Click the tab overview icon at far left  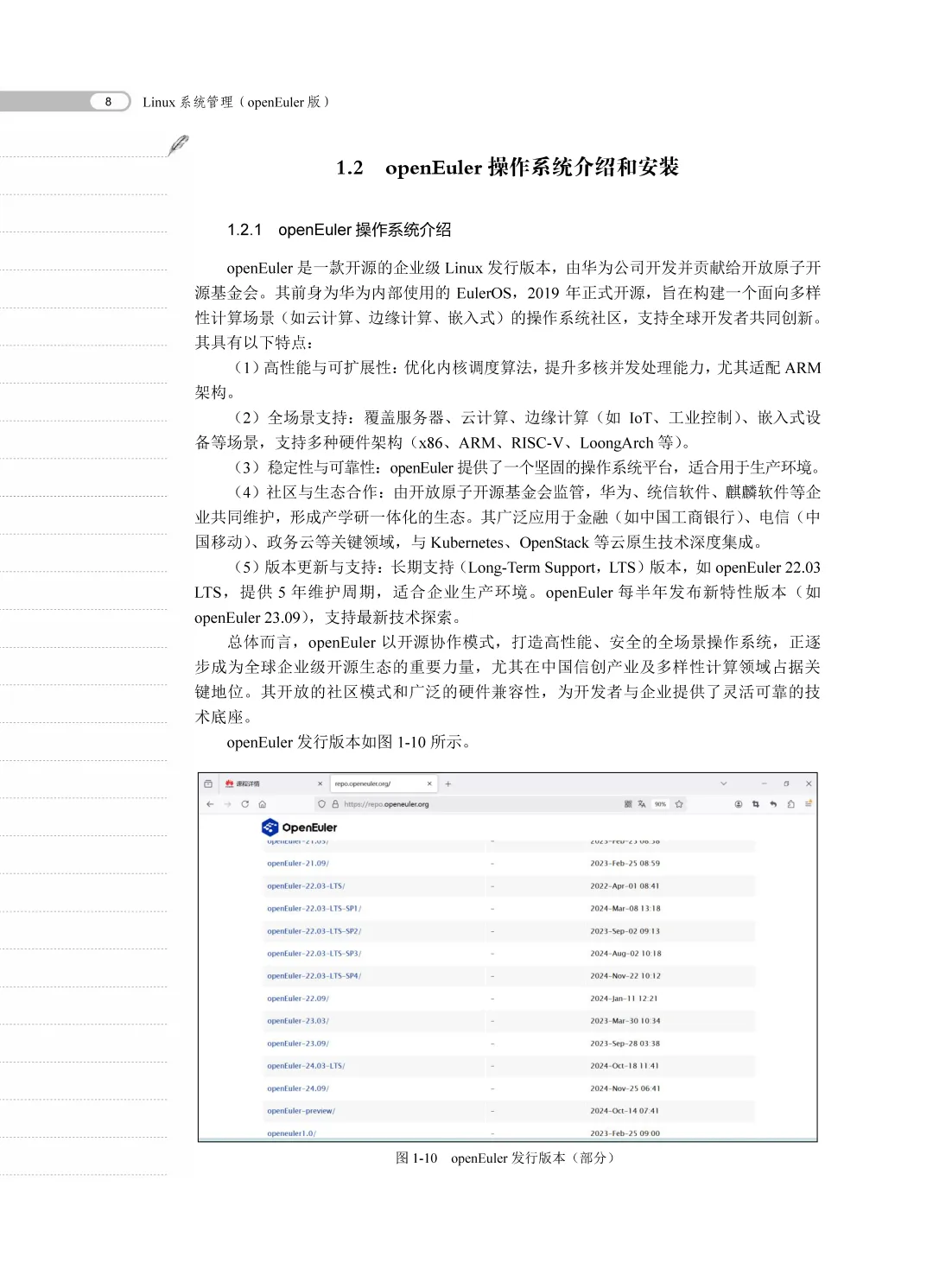point(208,784)
